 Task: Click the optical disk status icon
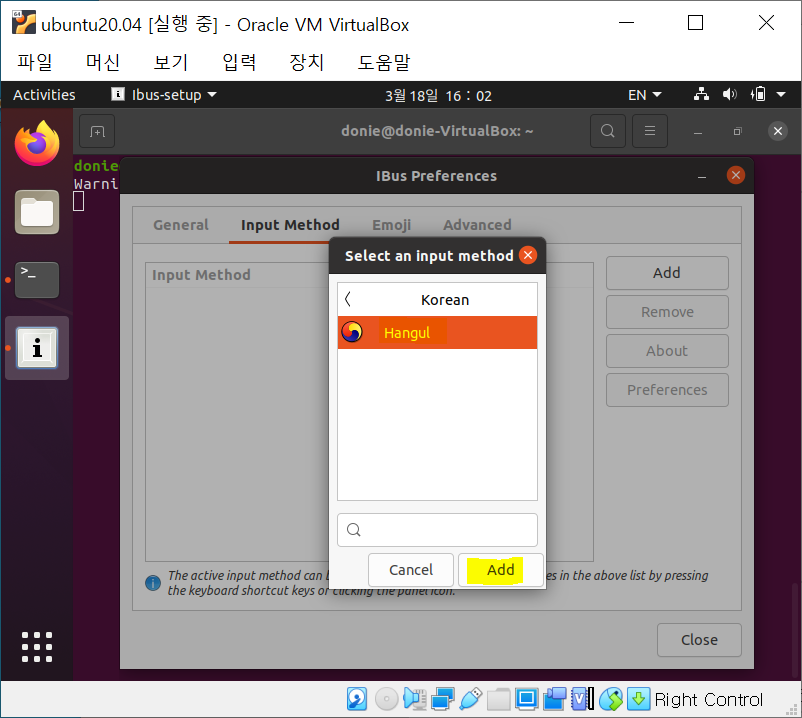click(x=386, y=699)
